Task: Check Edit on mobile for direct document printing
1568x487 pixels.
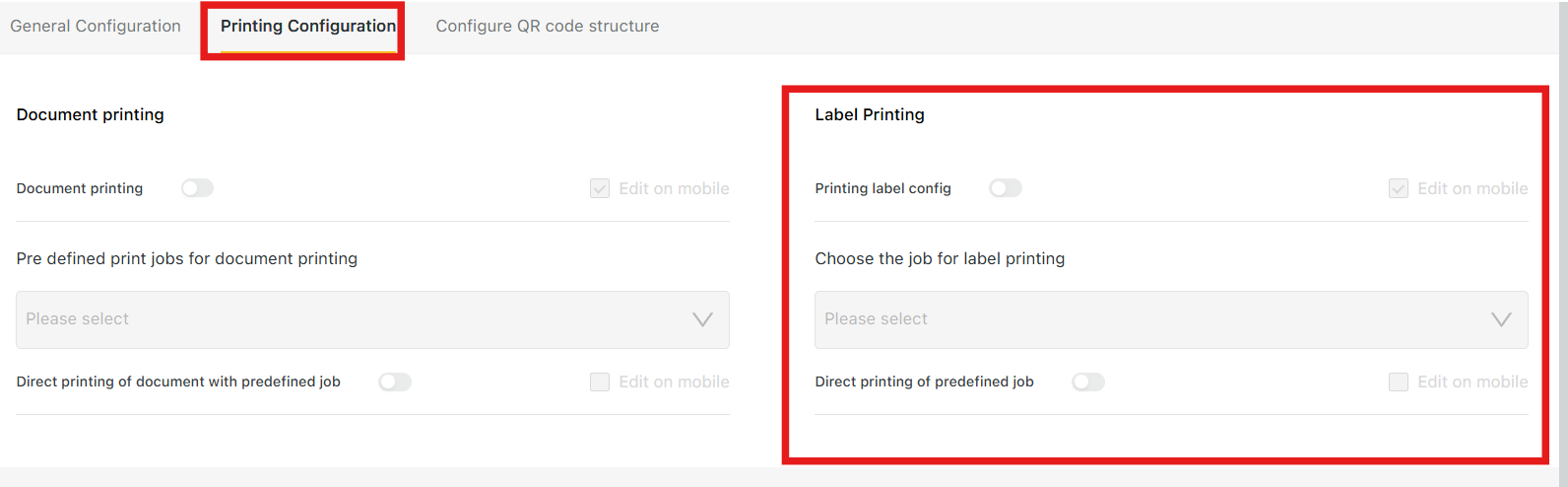Action: point(600,382)
